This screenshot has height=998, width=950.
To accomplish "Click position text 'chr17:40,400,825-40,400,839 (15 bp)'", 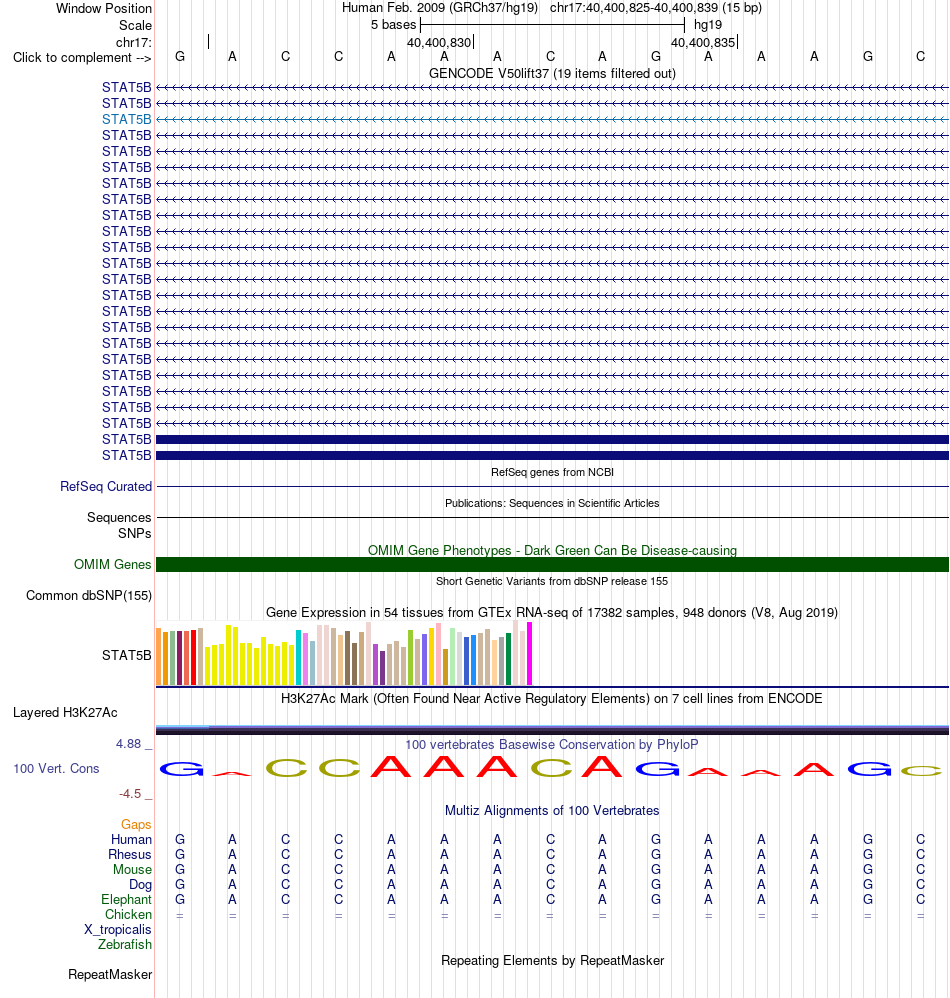I will (655, 8).
